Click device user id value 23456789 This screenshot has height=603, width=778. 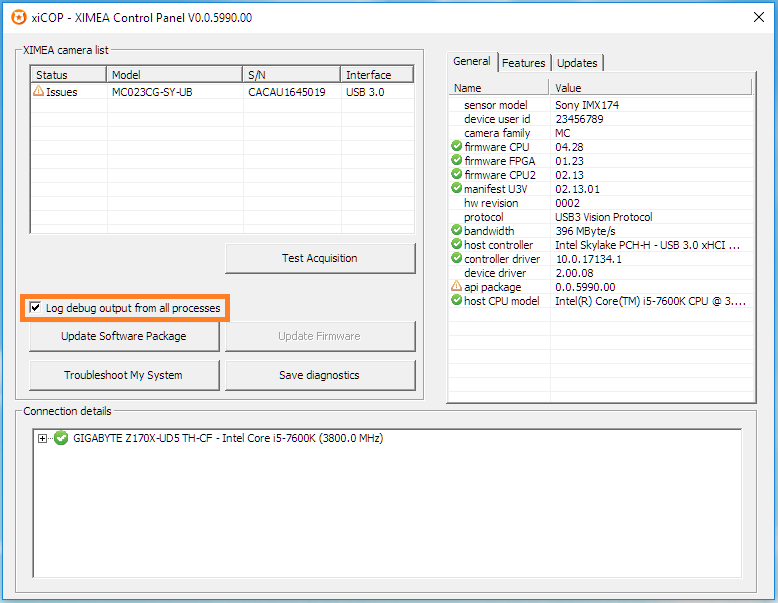tap(580, 119)
